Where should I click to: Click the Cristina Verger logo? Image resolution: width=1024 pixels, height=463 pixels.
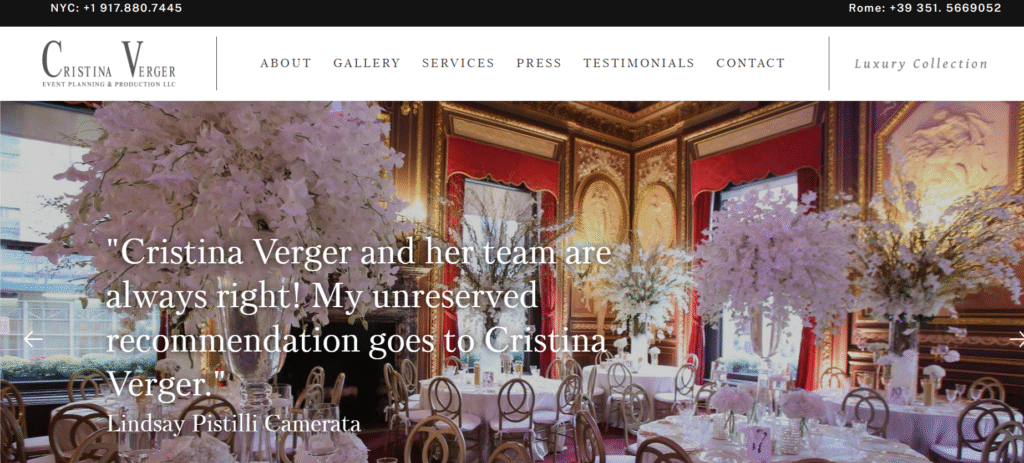[109, 63]
